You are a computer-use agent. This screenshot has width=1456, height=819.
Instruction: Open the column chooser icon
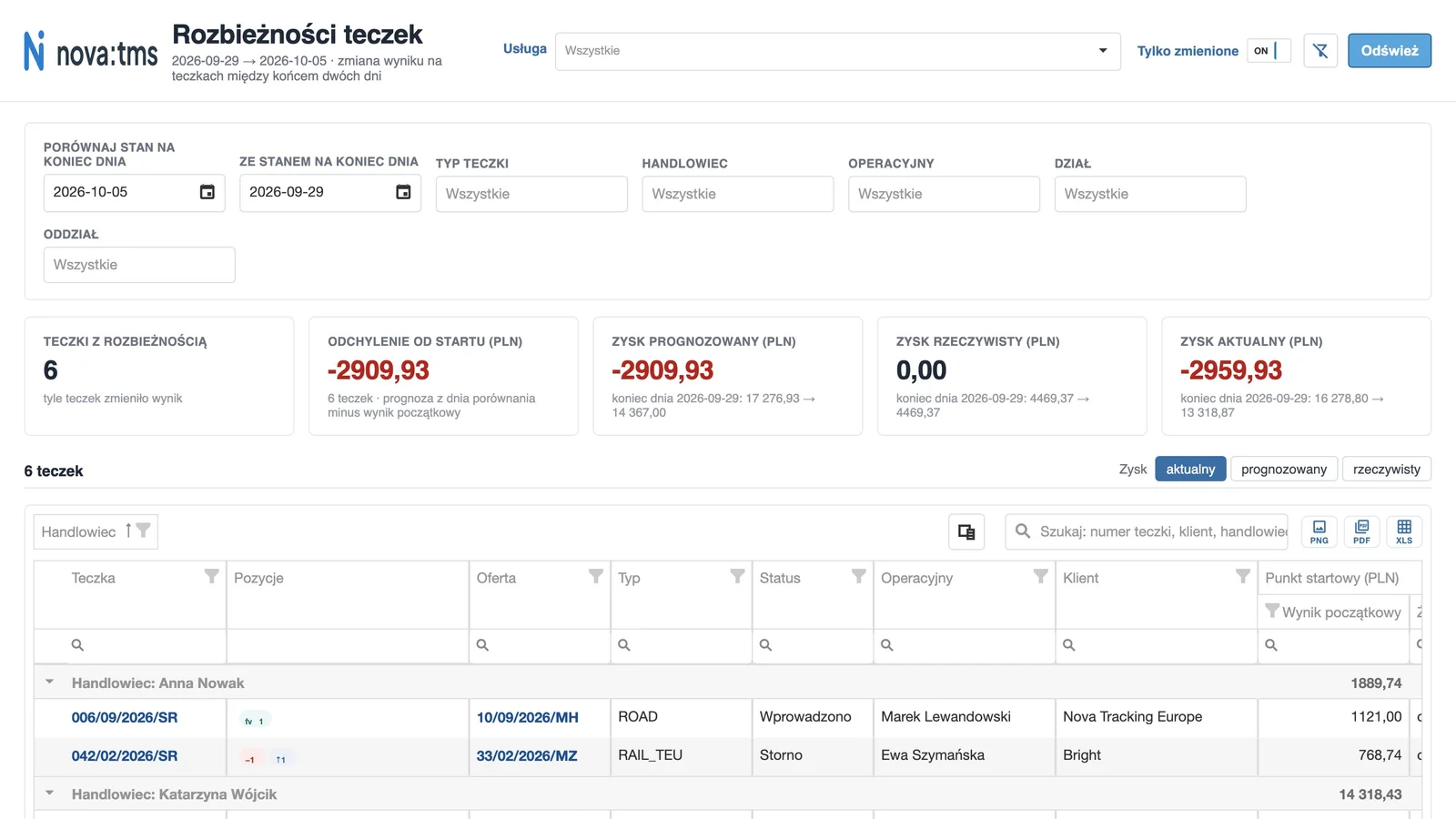966,532
